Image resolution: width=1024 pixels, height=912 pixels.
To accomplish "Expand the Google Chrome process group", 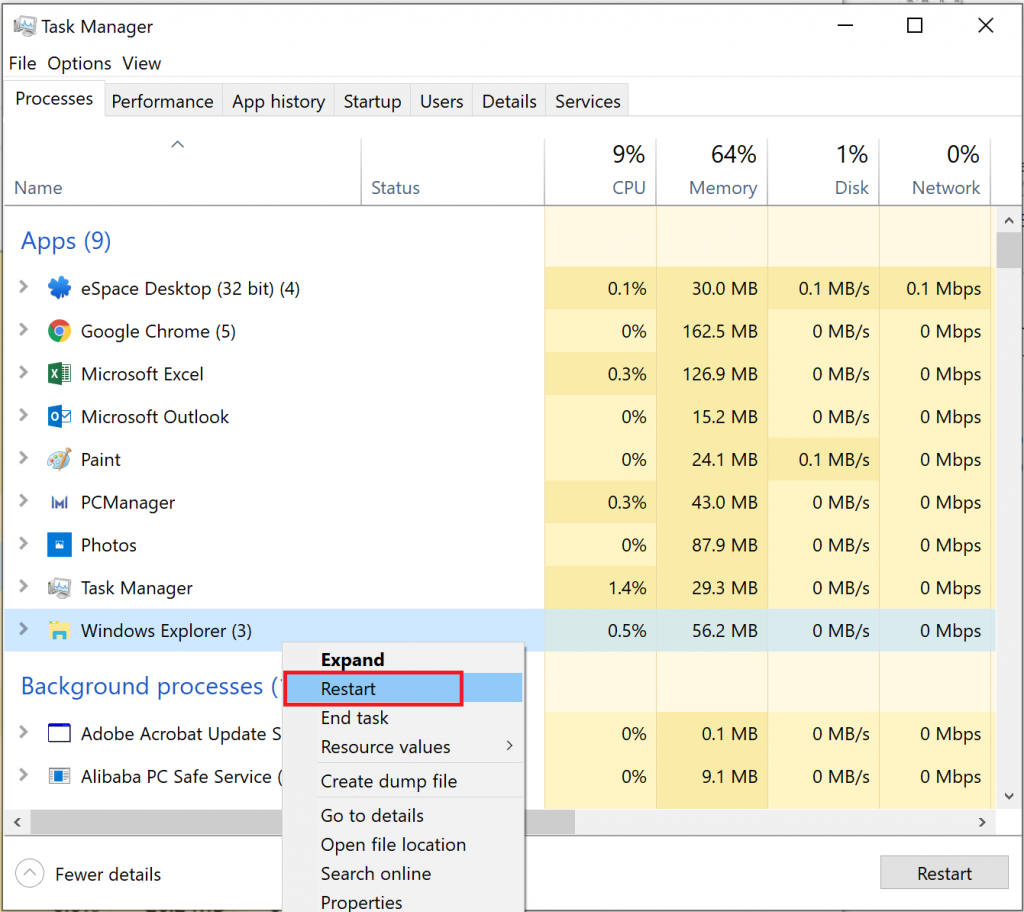I will tap(24, 330).
